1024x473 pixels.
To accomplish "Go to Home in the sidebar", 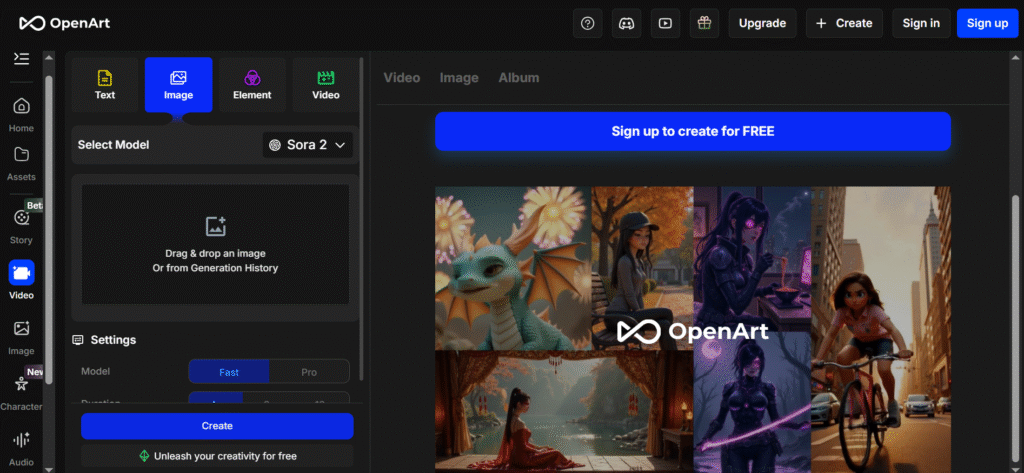I will (x=21, y=114).
